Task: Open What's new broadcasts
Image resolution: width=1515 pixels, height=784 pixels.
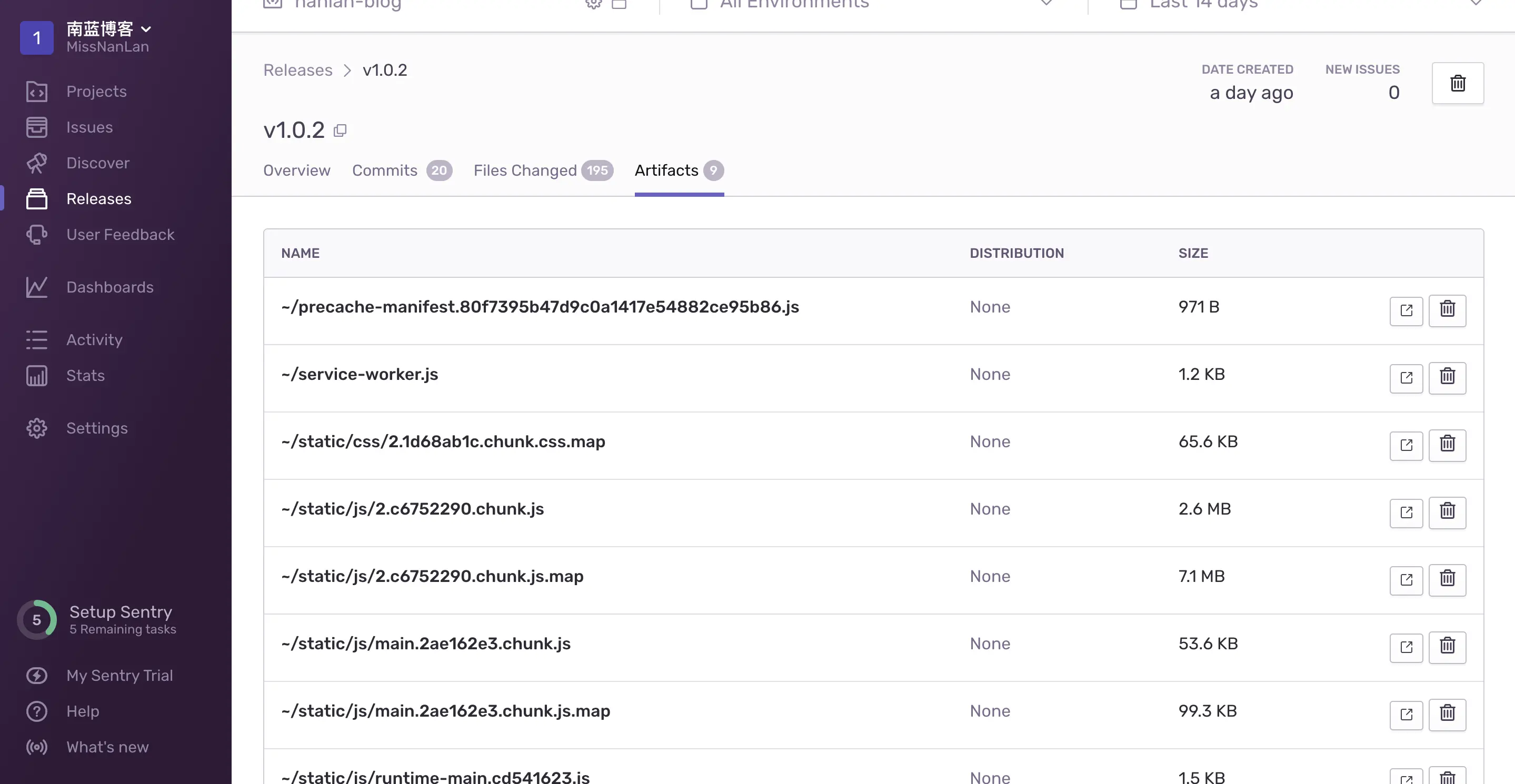Action: tap(107, 747)
